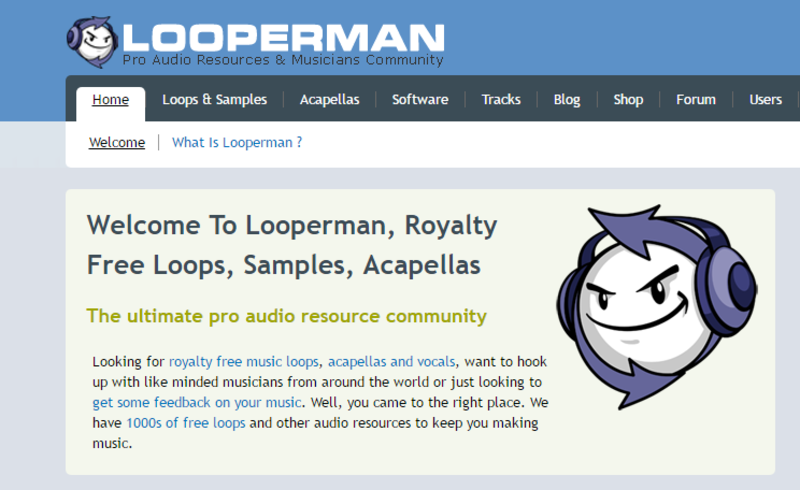This screenshot has width=800, height=490.
Task: Open the Acapellas menu item
Action: coord(330,100)
